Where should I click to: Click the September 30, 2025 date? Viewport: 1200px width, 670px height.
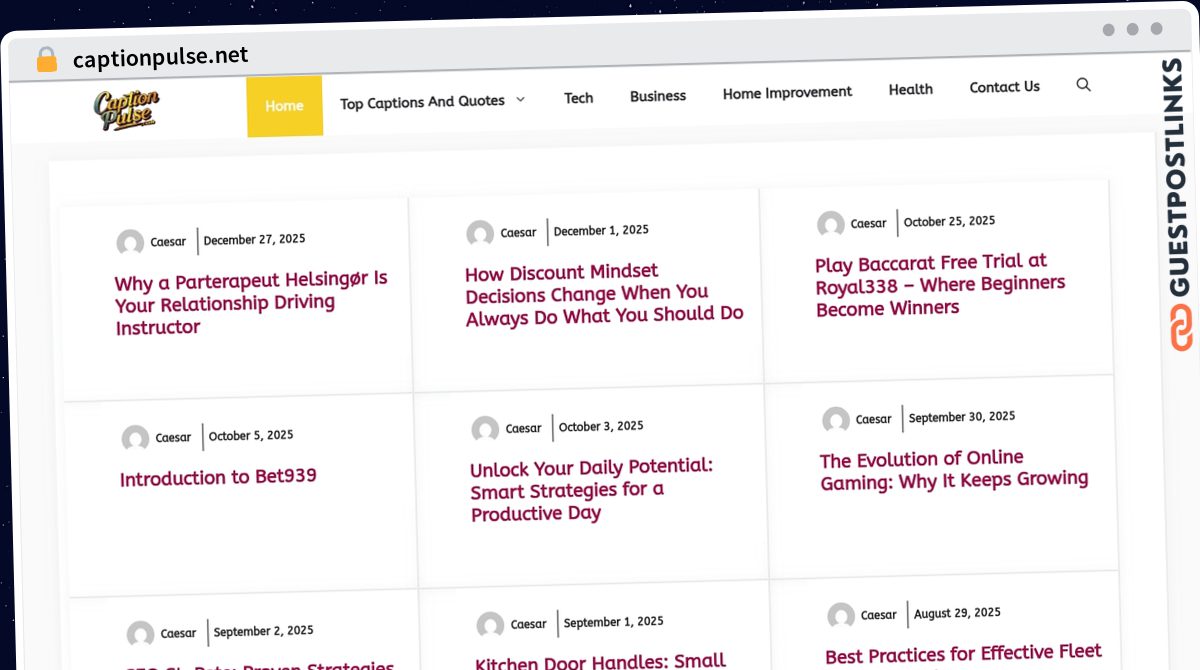coord(962,418)
